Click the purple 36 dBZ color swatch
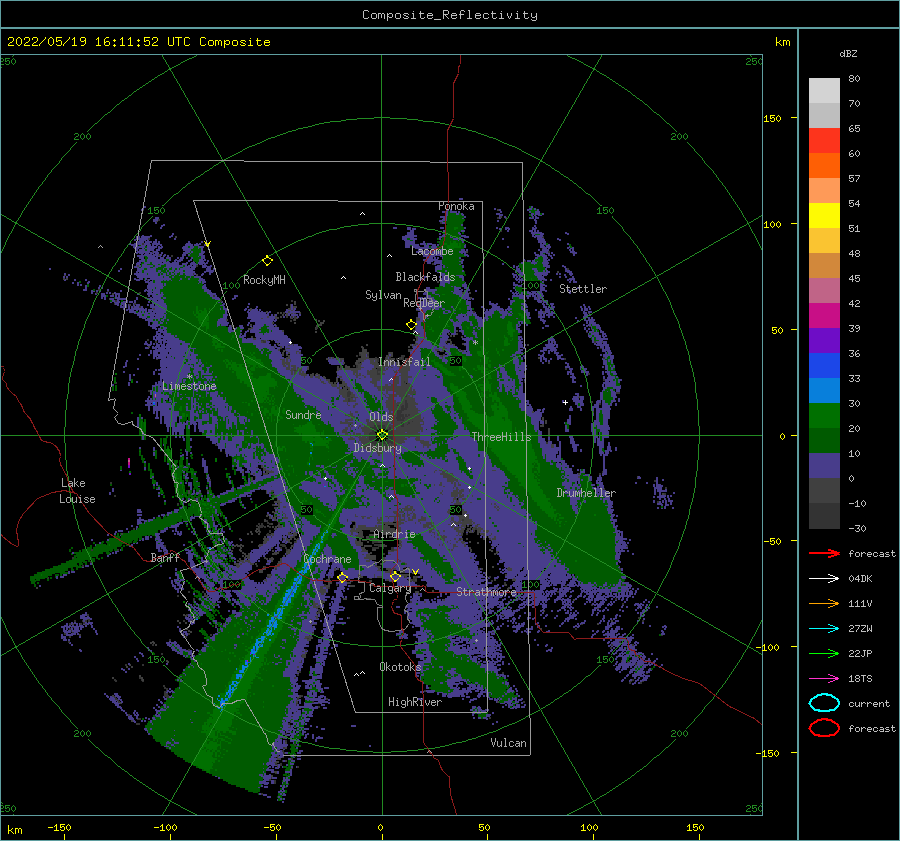 (x=824, y=340)
